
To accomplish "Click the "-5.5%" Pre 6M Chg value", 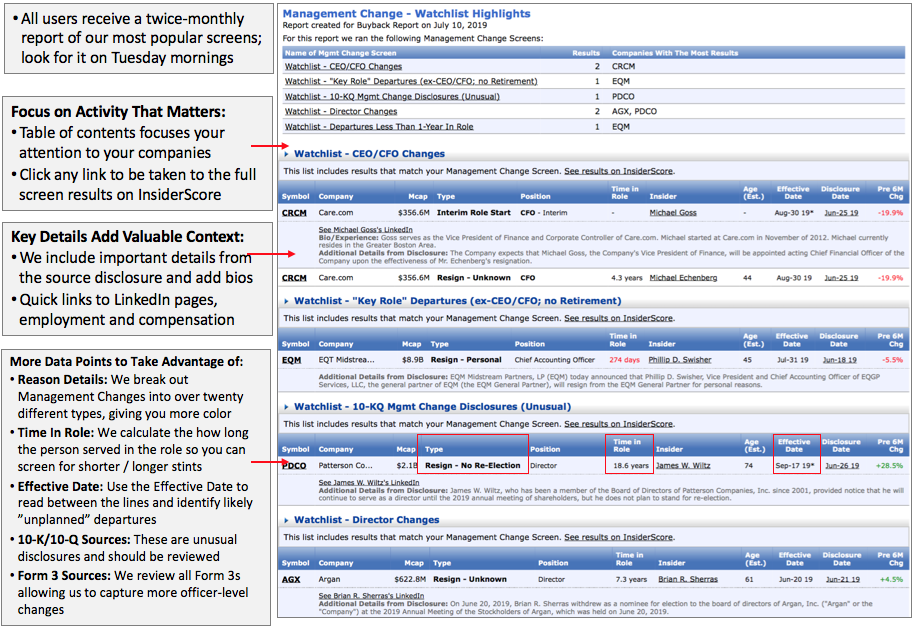I will [893, 360].
